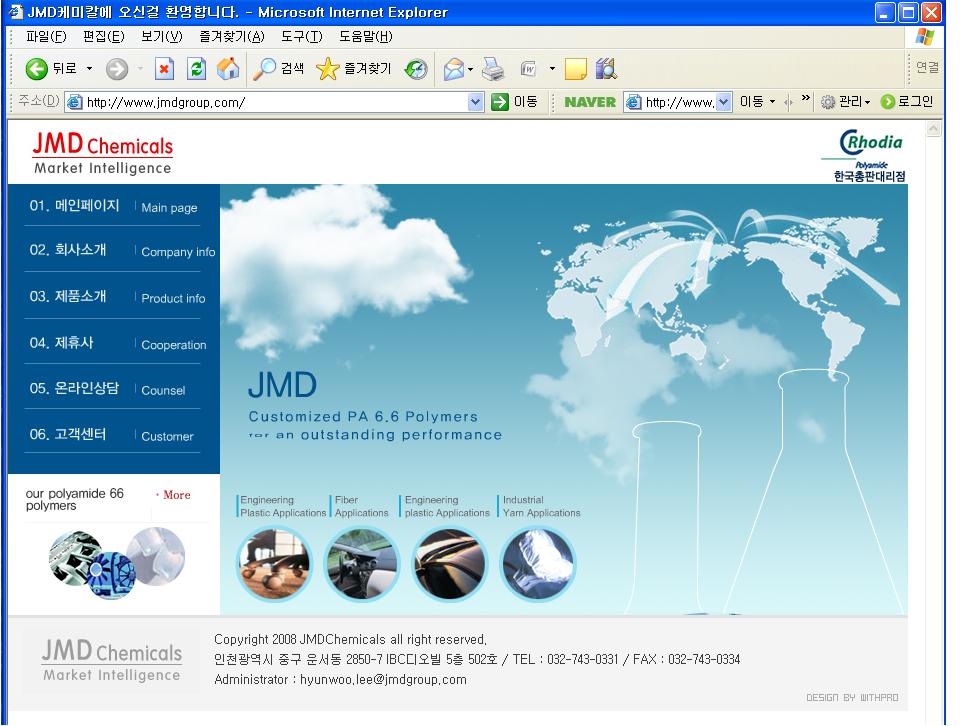Open the 도구(T) menu

[x=302, y=36]
